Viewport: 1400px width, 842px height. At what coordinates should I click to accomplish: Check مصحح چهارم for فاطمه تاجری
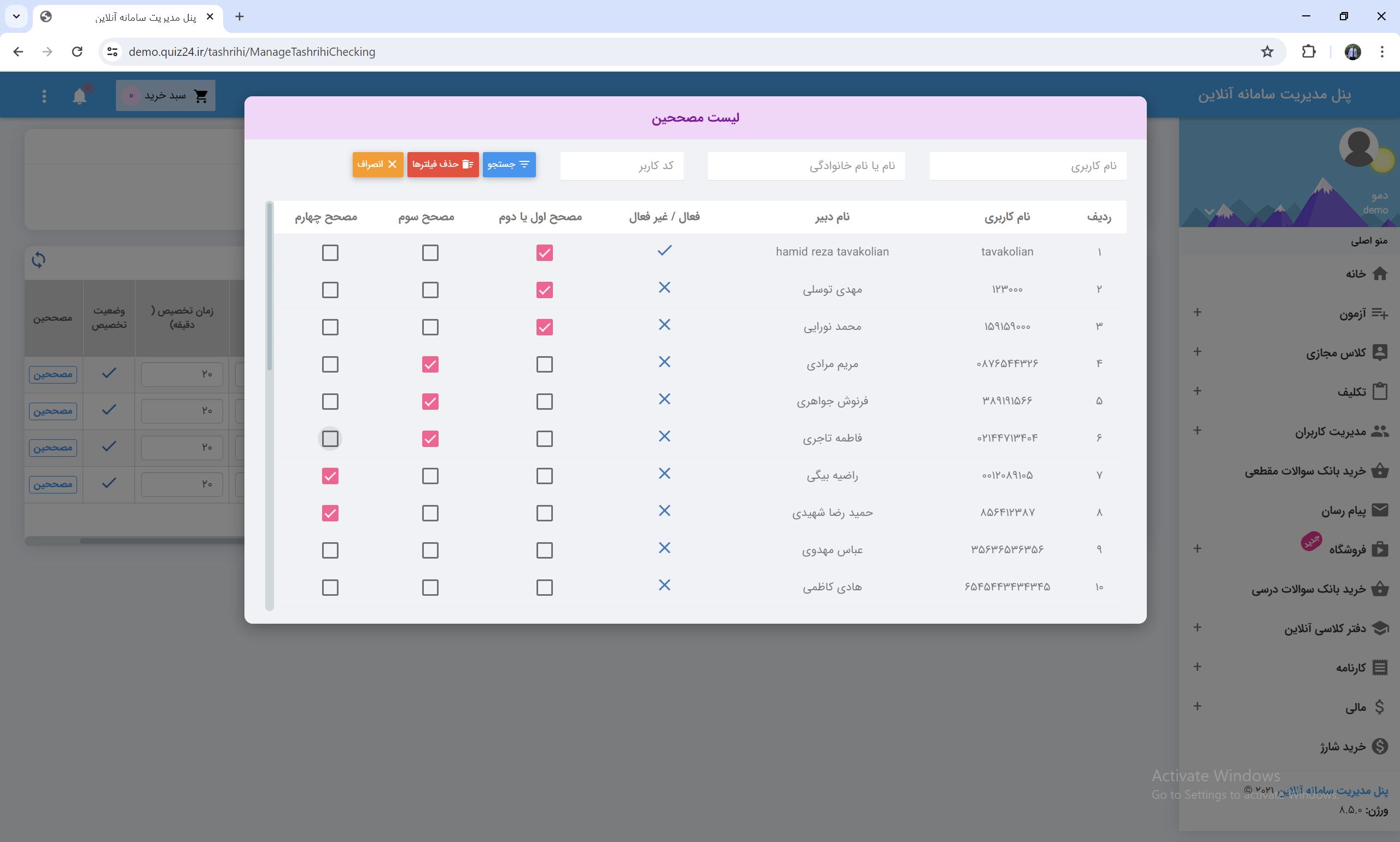tap(330, 439)
